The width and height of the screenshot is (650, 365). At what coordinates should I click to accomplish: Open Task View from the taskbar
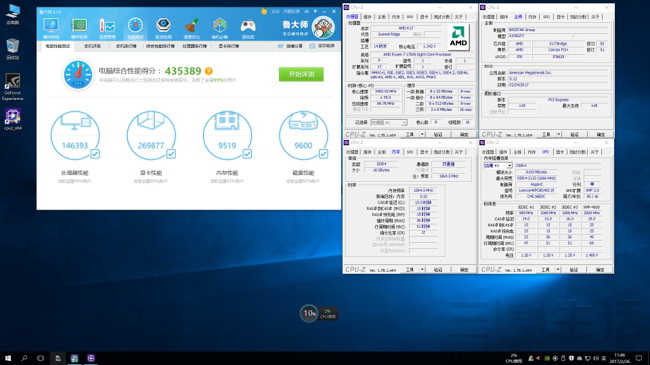click(x=40, y=358)
